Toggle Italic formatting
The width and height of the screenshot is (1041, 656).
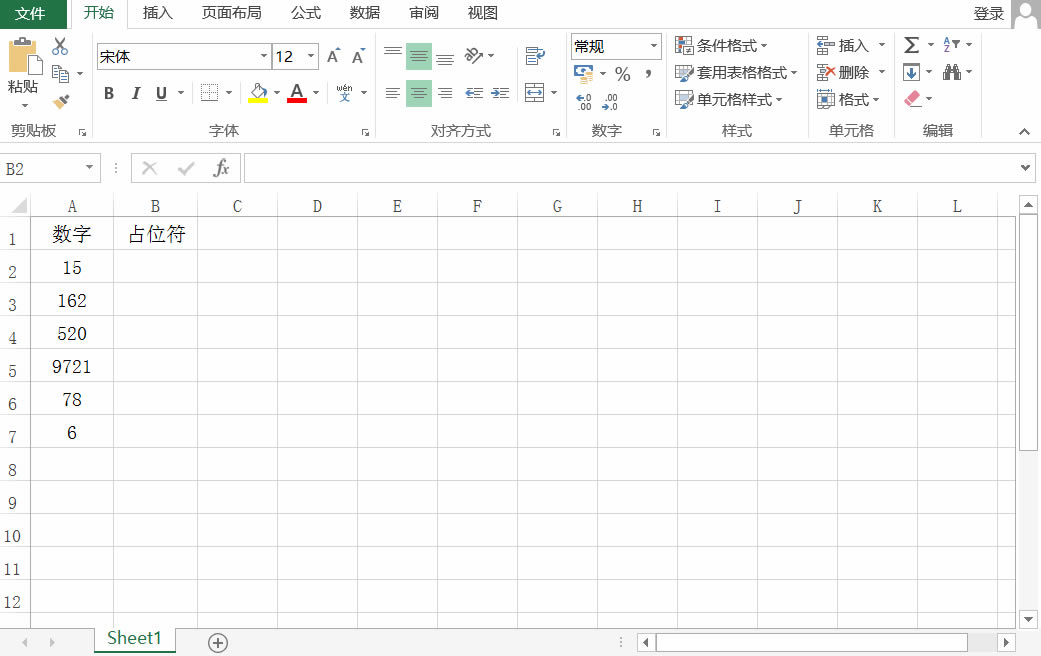(x=135, y=93)
